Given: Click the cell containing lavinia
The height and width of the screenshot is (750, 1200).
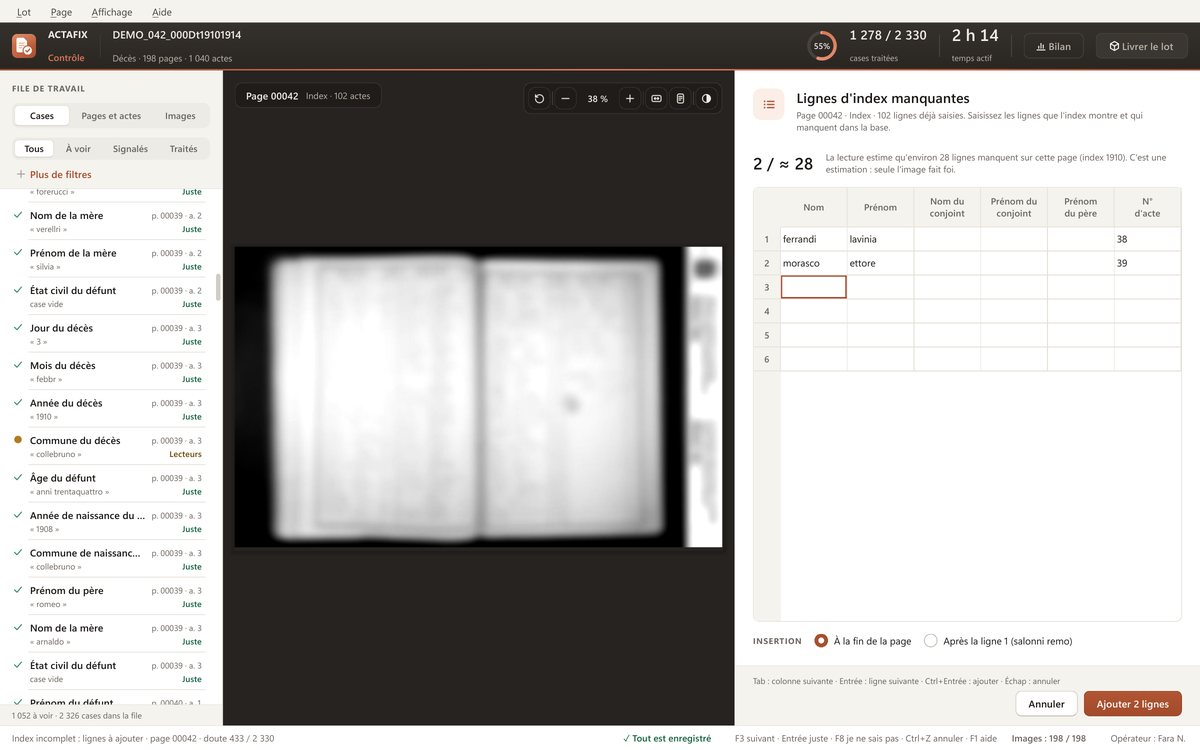Looking at the screenshot, I should coord(880,239).
